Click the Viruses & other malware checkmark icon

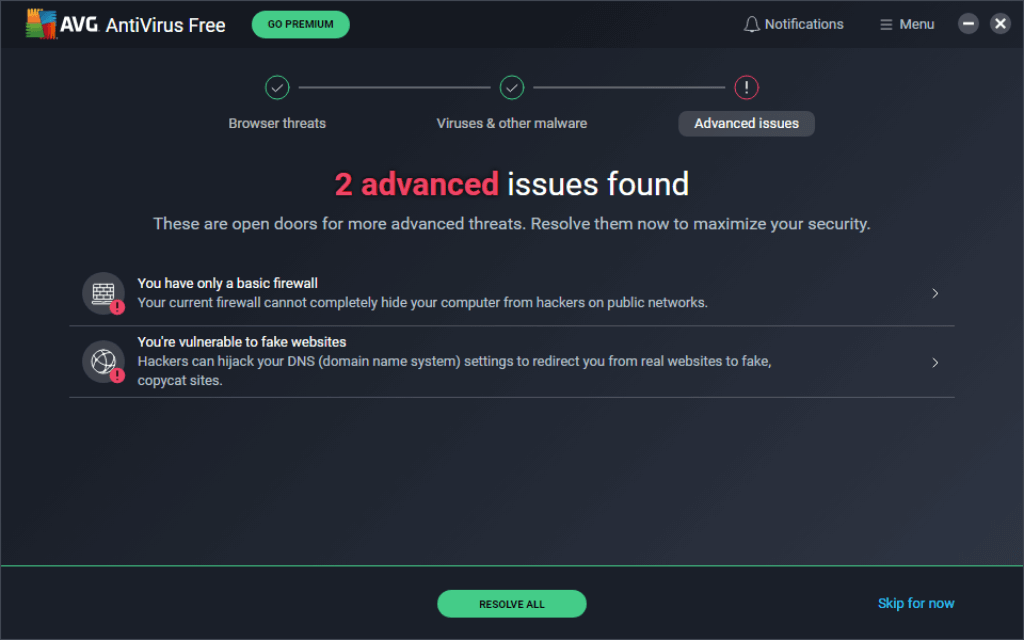pyautogui.click(x=512, y=88)
